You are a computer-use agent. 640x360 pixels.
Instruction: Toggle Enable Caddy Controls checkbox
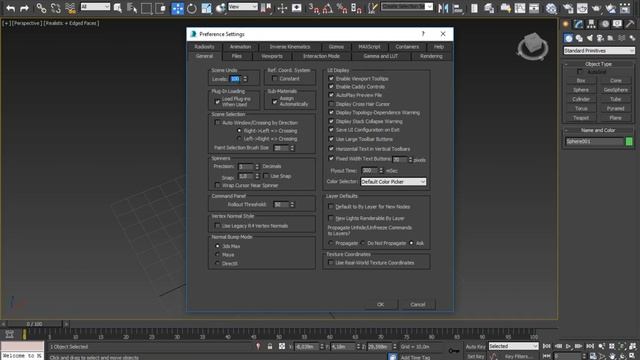pyautogui.click(x=331, y=87)
